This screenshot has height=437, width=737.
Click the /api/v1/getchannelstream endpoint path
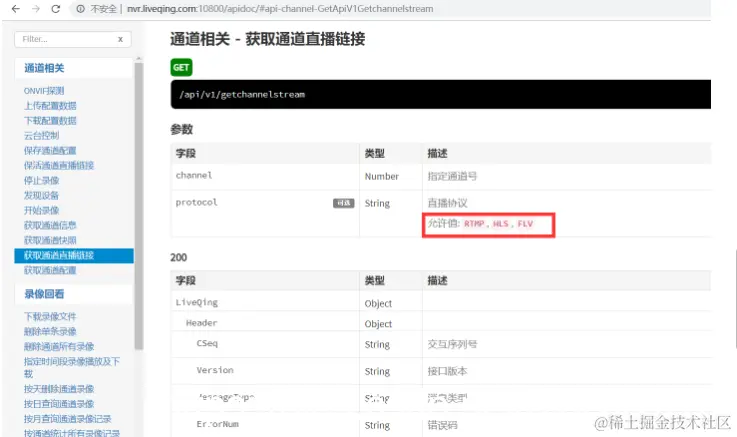pos(242,94)
